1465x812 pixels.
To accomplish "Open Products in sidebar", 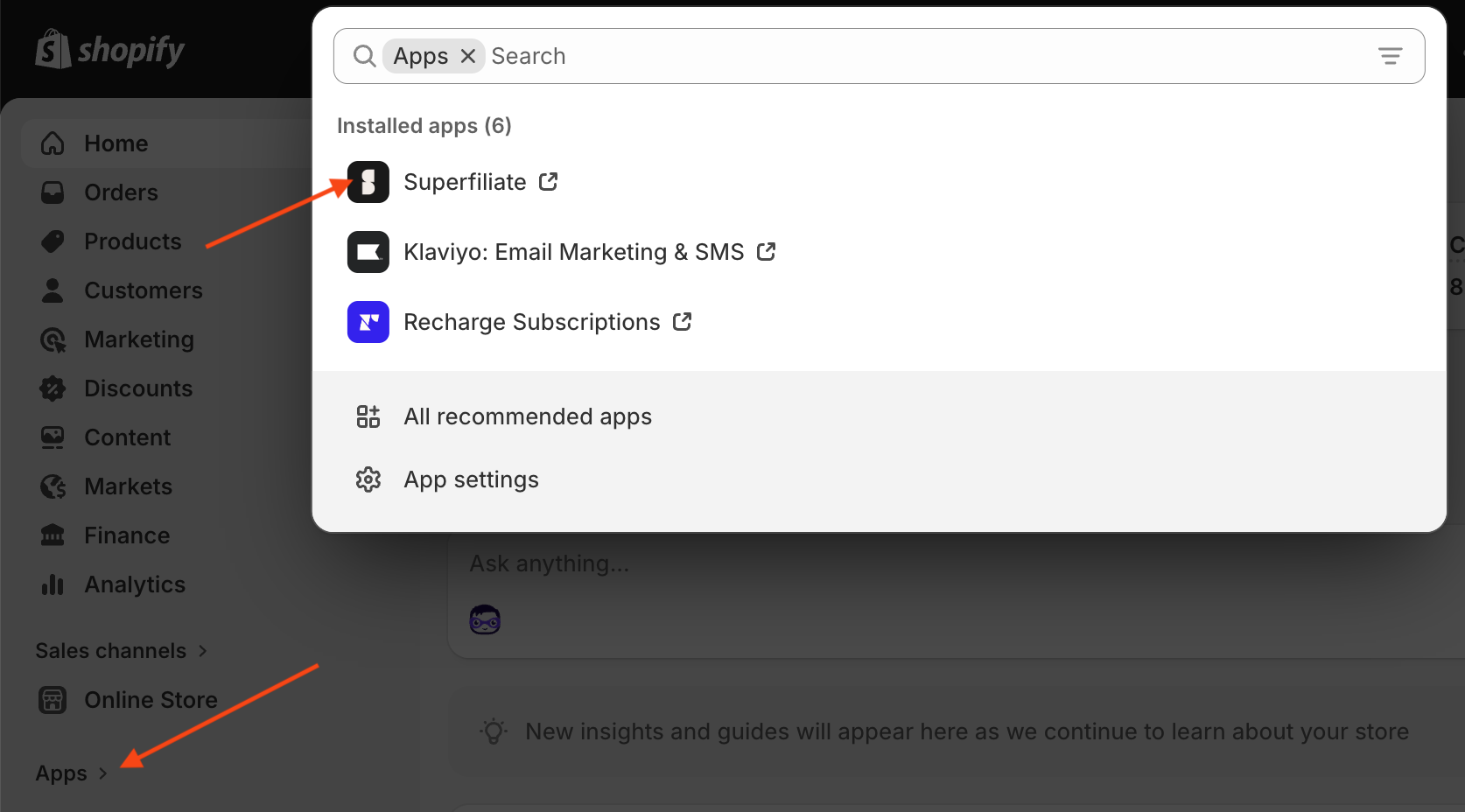I will pyautogui.click(x=132, y=241).
